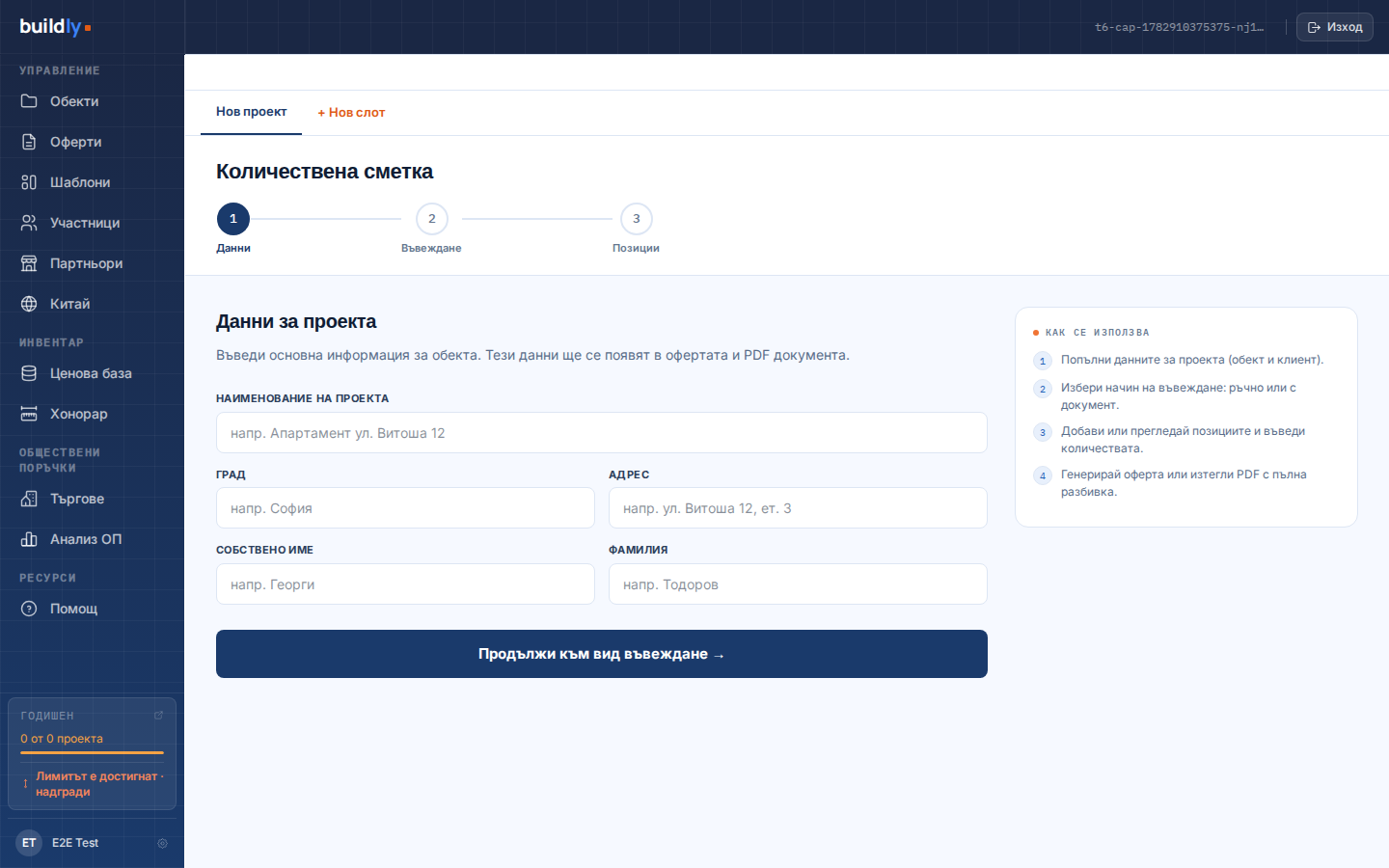Click the buildly logo

55,26
